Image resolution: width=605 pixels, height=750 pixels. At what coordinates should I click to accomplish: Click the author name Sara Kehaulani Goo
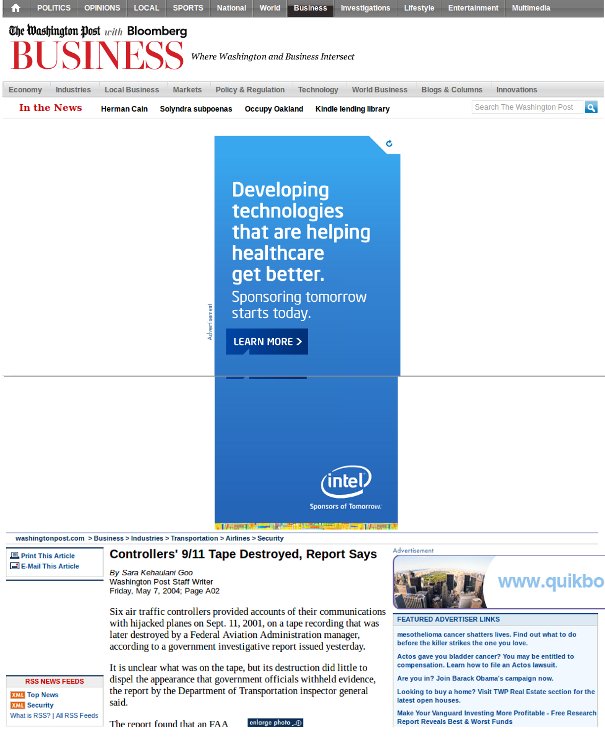click(x=157, y=573)
